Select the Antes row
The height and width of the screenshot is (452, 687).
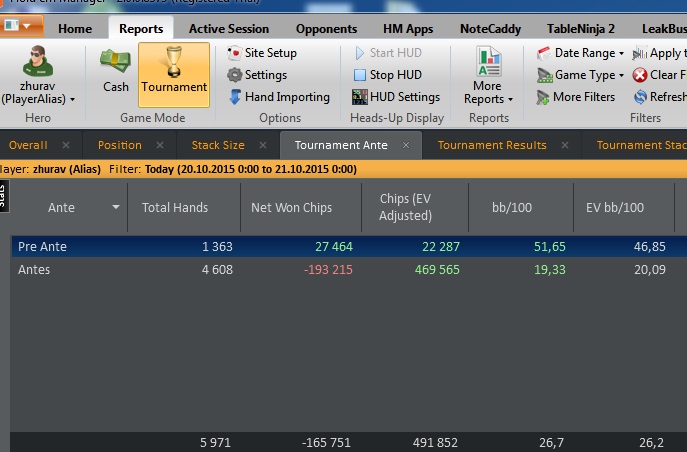(x=34, y=270)
